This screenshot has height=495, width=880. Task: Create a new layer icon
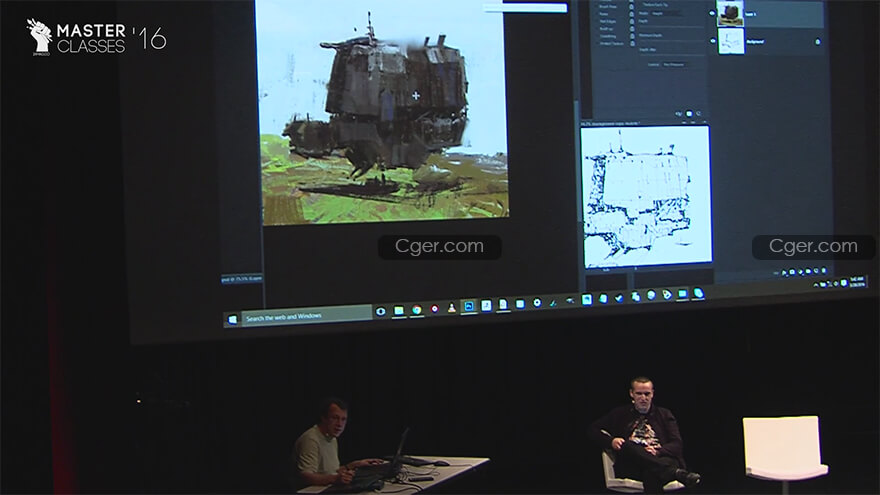816,271
